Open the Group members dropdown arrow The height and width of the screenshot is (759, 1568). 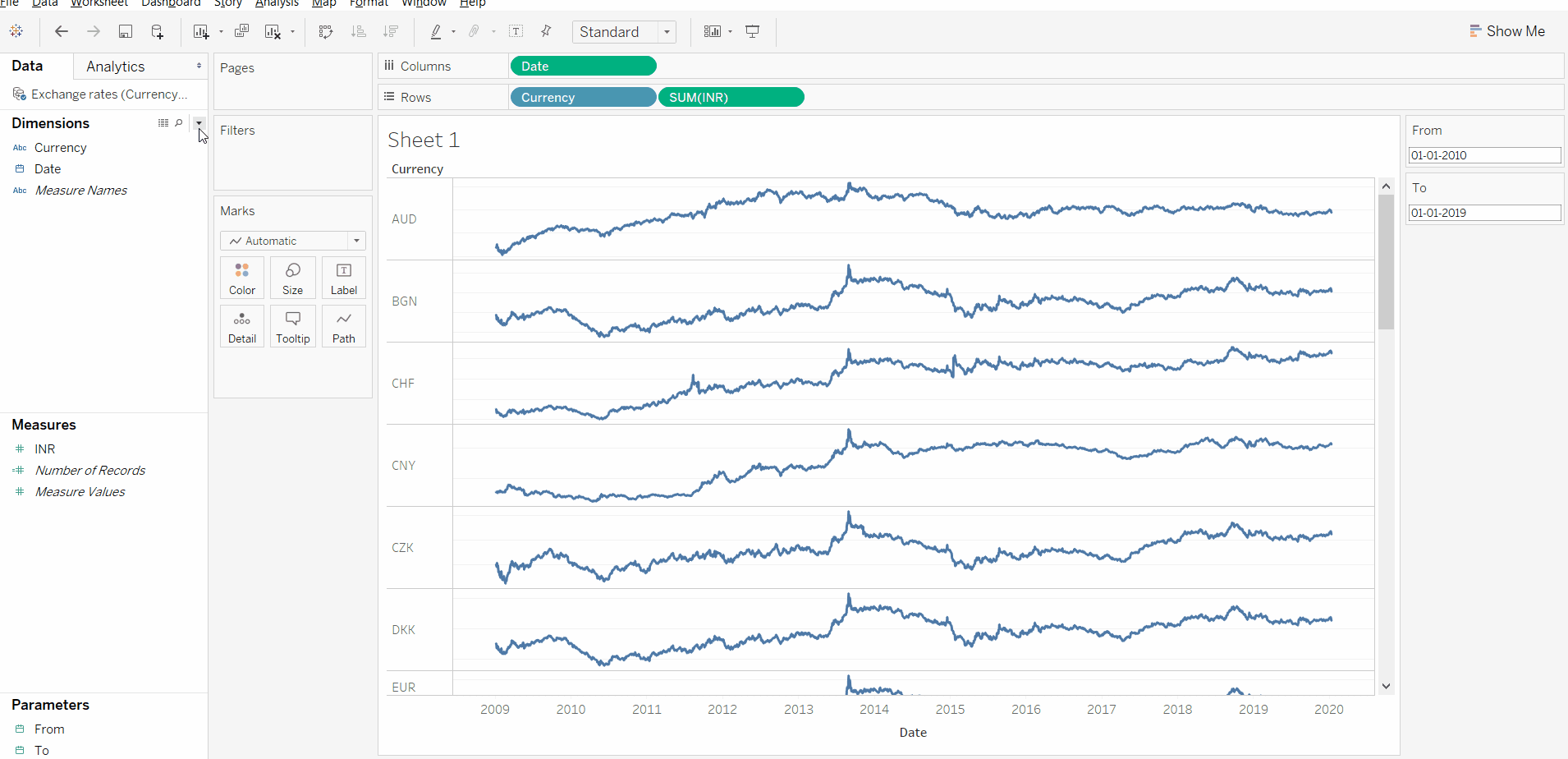(x=493, y=32)
